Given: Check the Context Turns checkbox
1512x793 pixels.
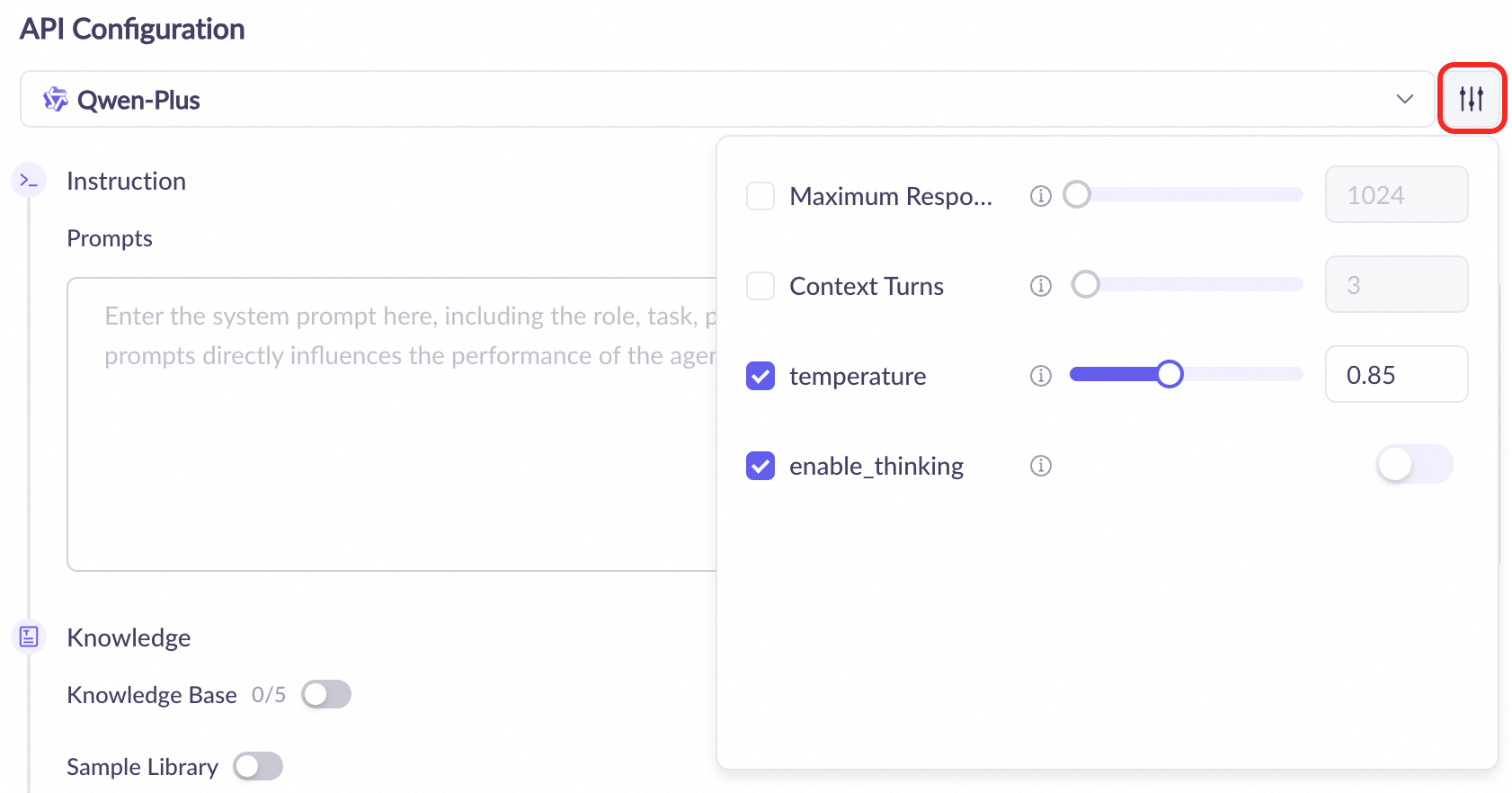Looking at the screenshot, I should [760, 286].
